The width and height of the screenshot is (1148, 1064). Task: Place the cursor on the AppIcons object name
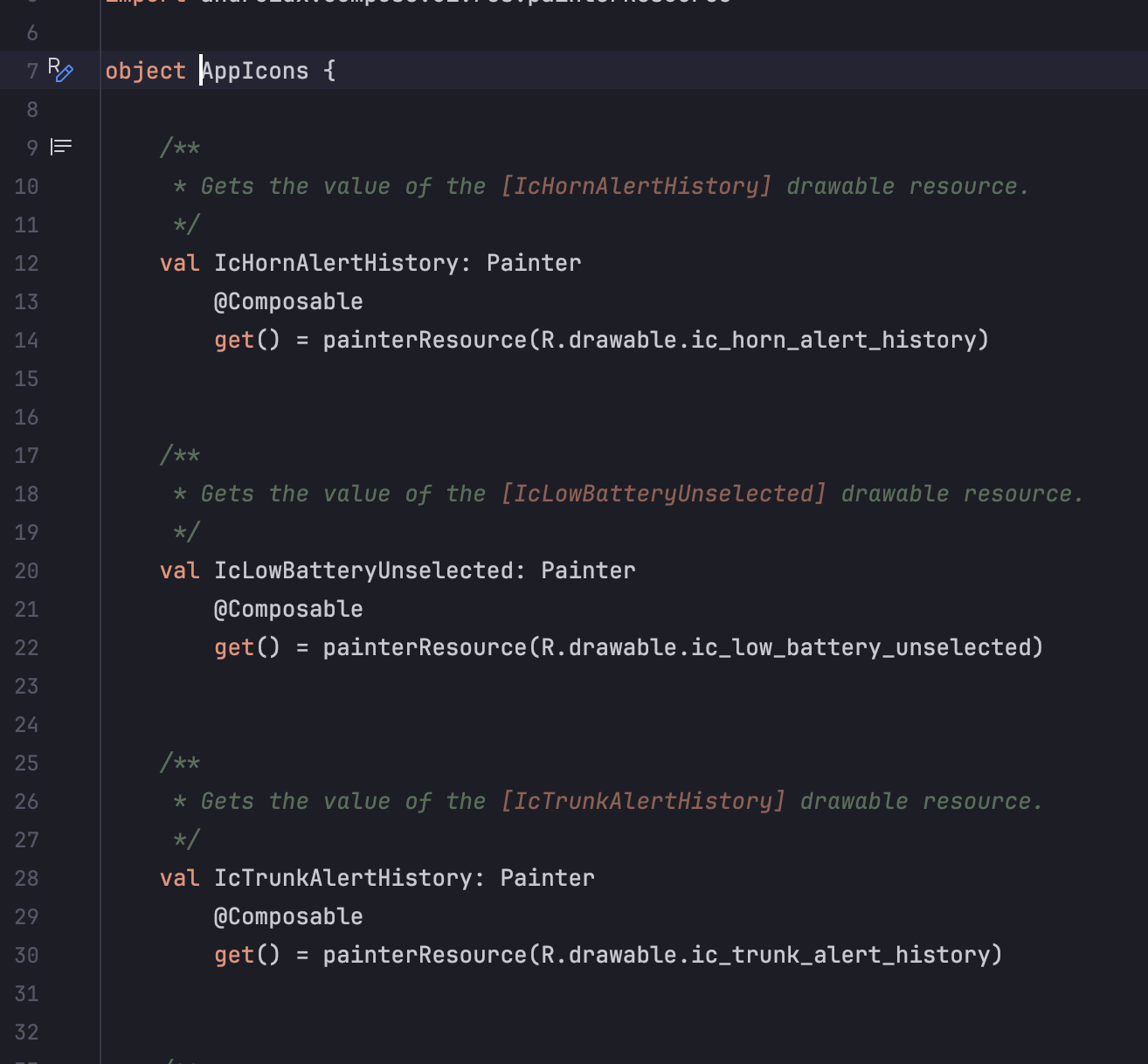coord(255,71)
